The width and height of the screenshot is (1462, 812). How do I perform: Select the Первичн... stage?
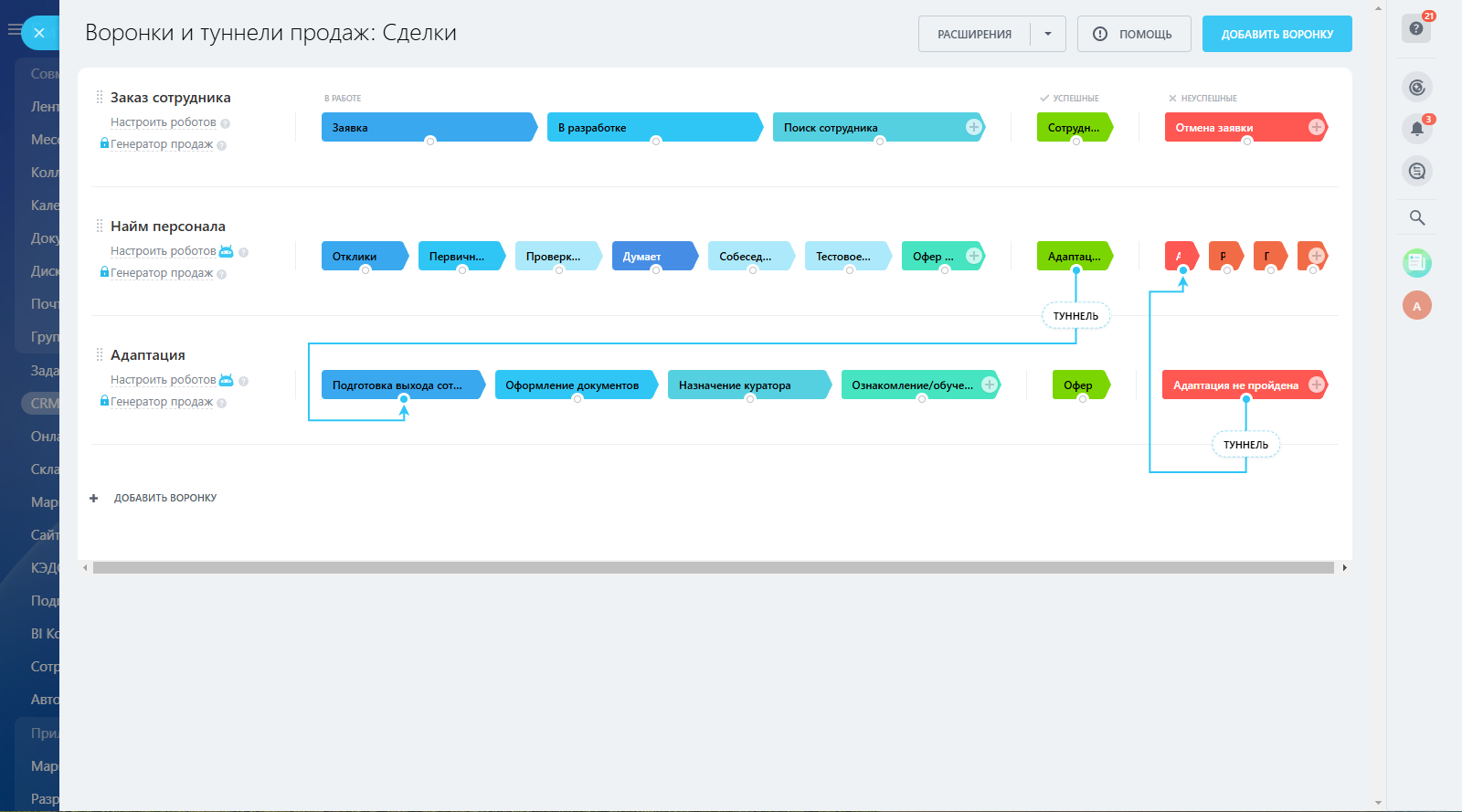461,256
